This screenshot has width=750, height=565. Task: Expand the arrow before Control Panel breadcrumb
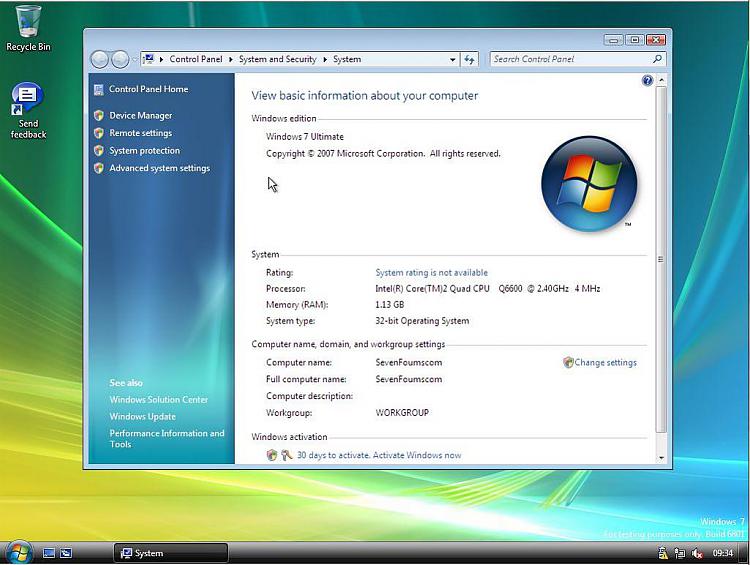(x=161, y=59)
